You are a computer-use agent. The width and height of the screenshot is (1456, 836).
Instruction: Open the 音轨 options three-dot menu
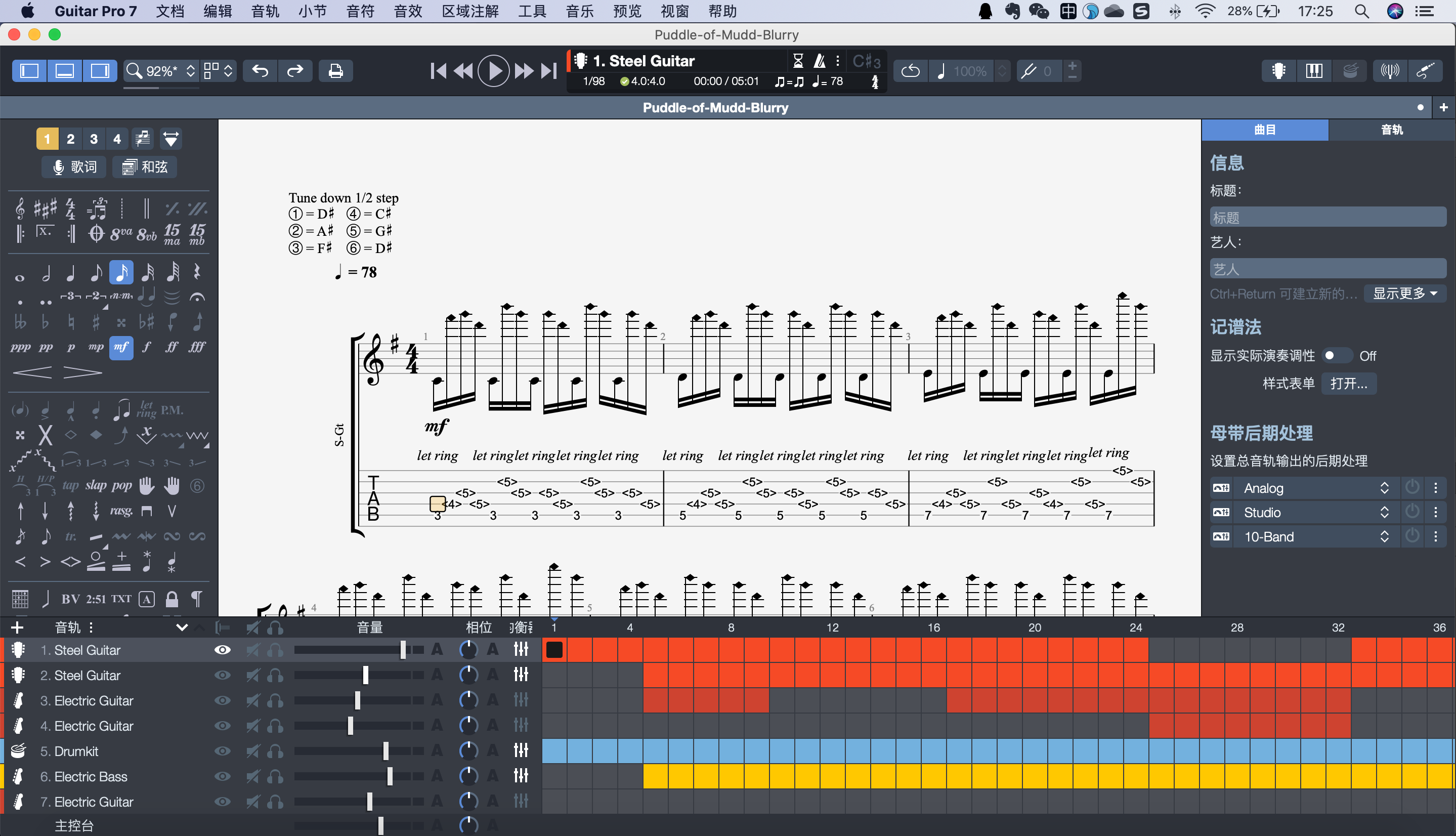(x=91, y=627)
